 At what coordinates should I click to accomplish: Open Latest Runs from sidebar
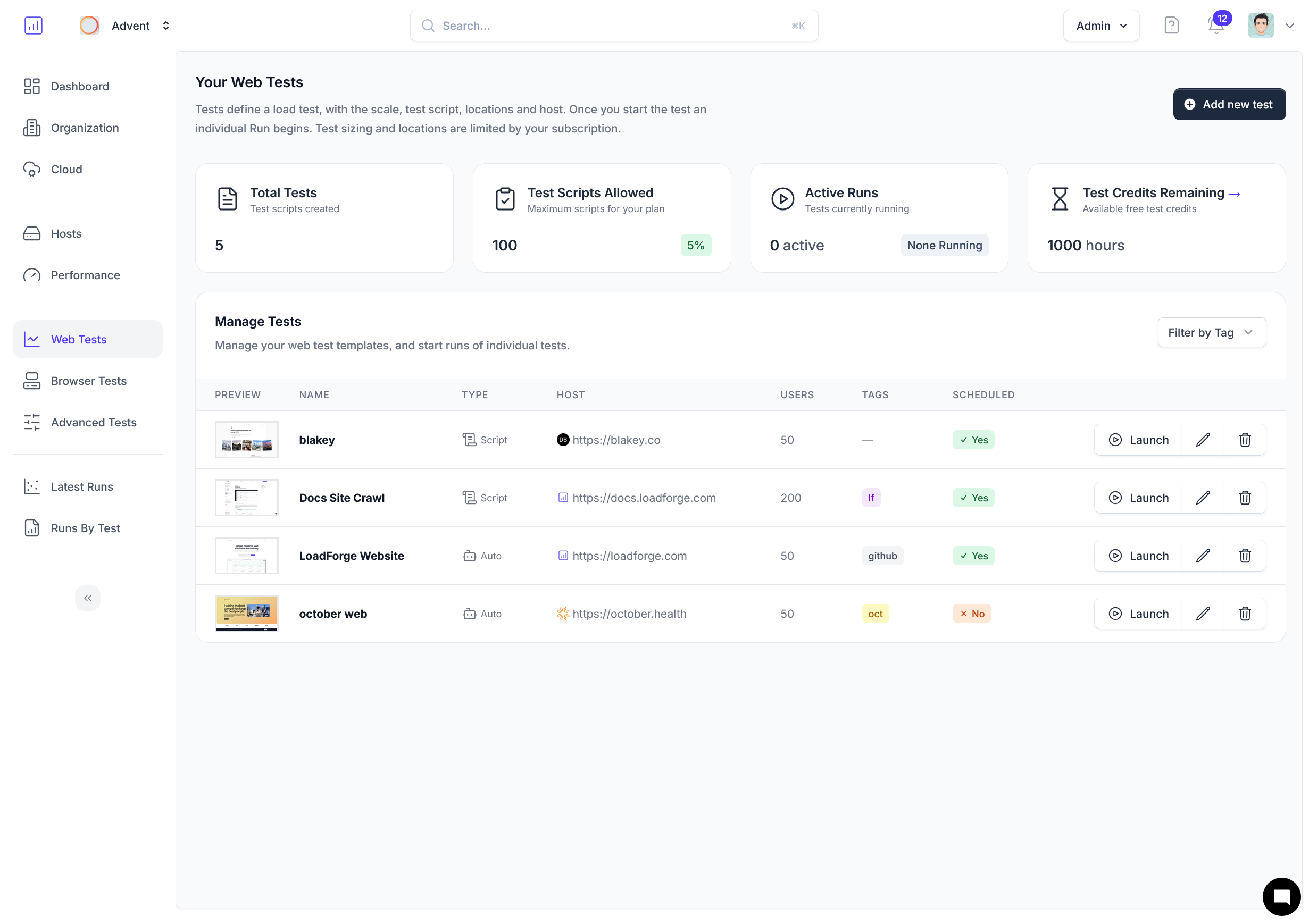point(81,487)
